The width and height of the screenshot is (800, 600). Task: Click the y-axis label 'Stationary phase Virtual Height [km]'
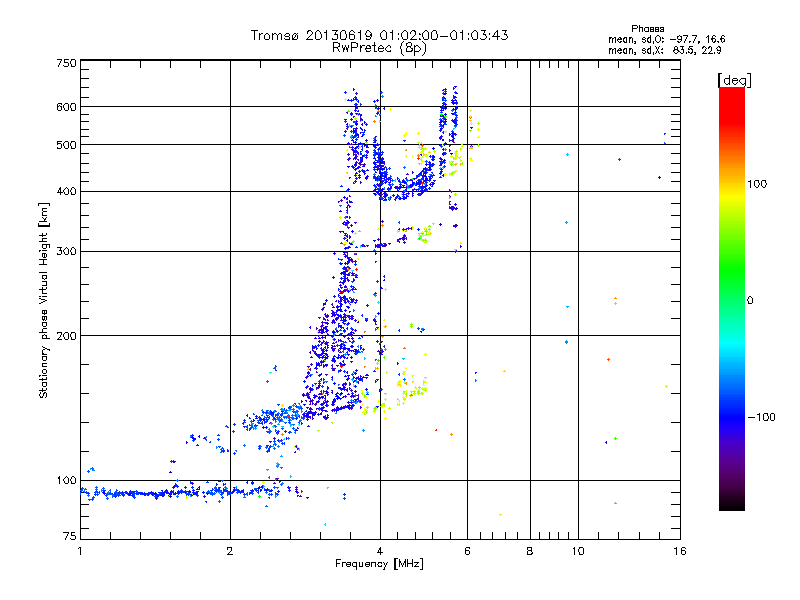[x=43, y=300]
